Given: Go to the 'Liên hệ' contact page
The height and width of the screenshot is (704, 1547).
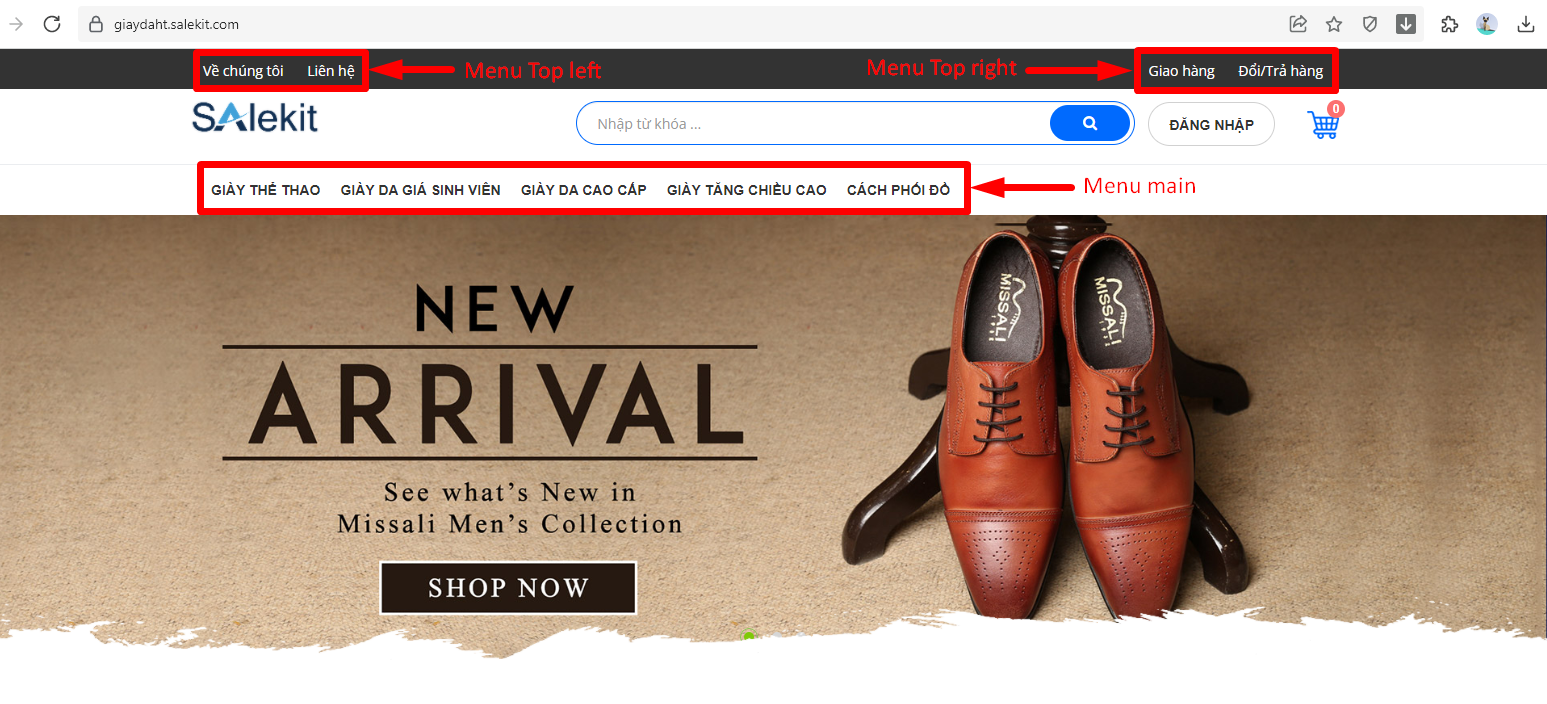Looking at the screenshot, I should pyautogui.click(x=331, y=71).
